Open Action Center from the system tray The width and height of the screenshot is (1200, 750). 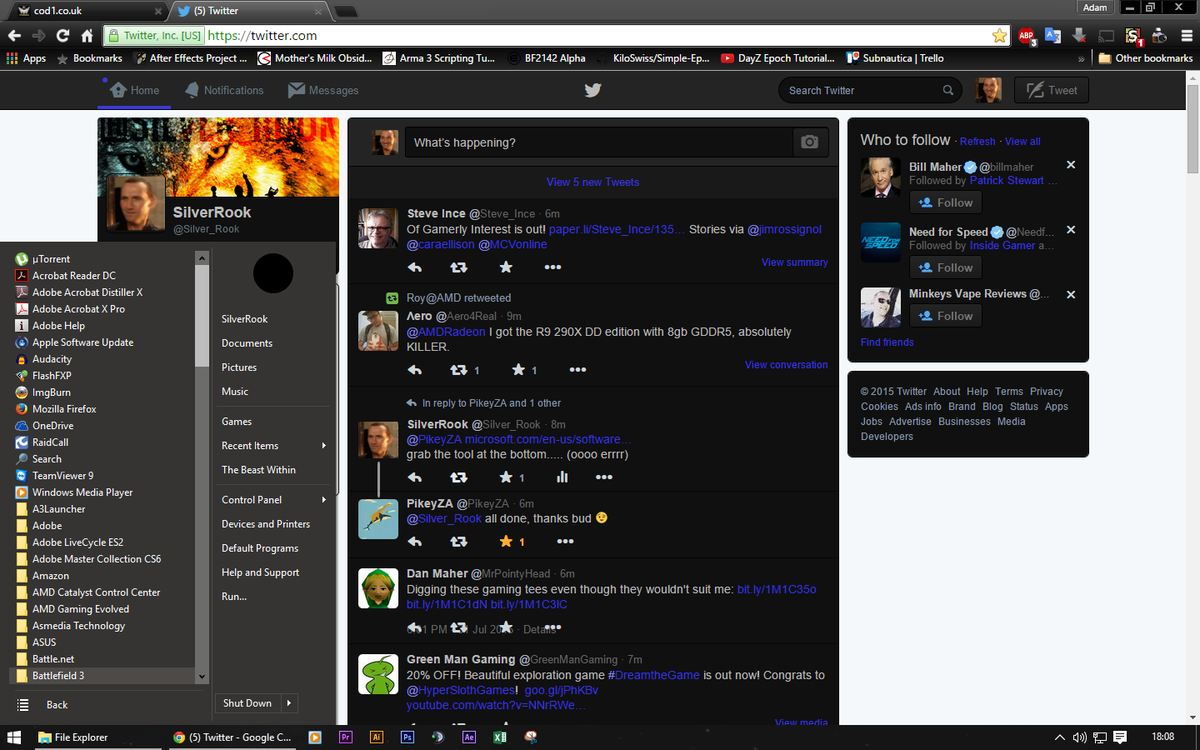pos(1121,738)
